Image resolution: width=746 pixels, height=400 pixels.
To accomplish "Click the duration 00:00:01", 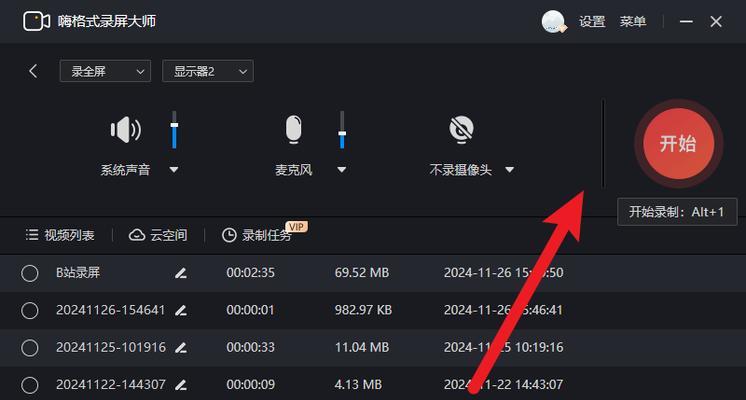I will [251, 310].
